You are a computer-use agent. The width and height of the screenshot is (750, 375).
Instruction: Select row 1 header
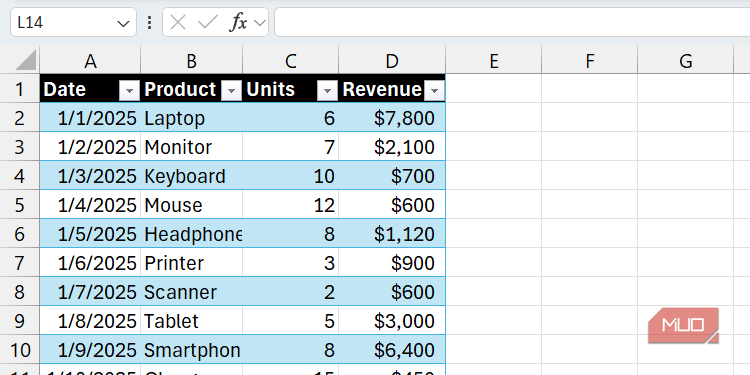[19, 89]
